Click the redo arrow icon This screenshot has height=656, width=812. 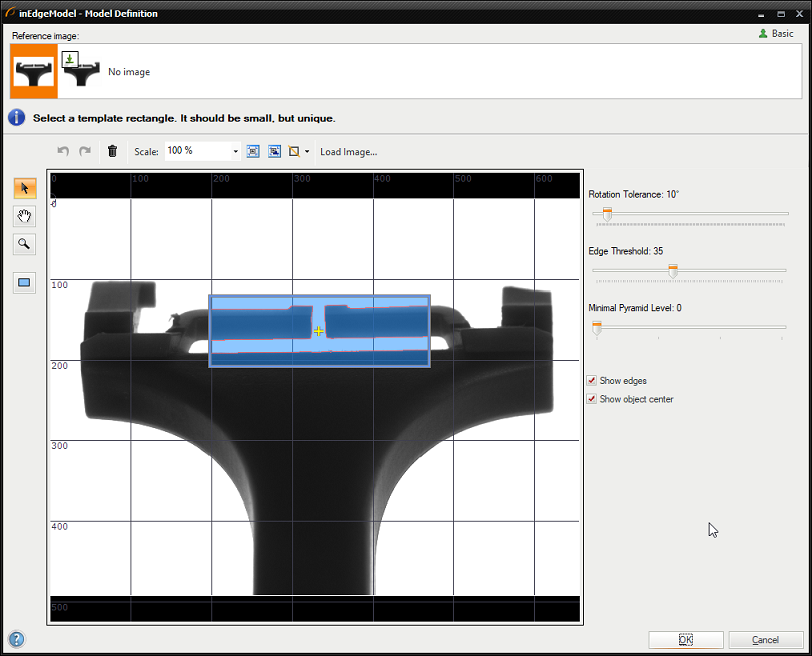pyautogui.click(x=85, y=151)
